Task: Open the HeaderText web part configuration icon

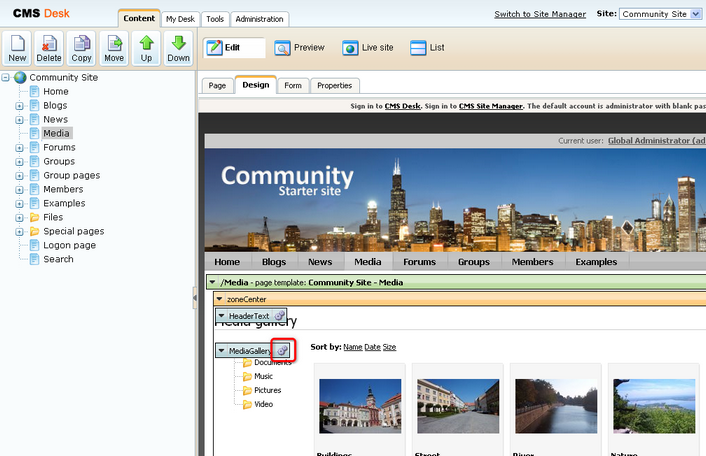Action: pos(280,316)
